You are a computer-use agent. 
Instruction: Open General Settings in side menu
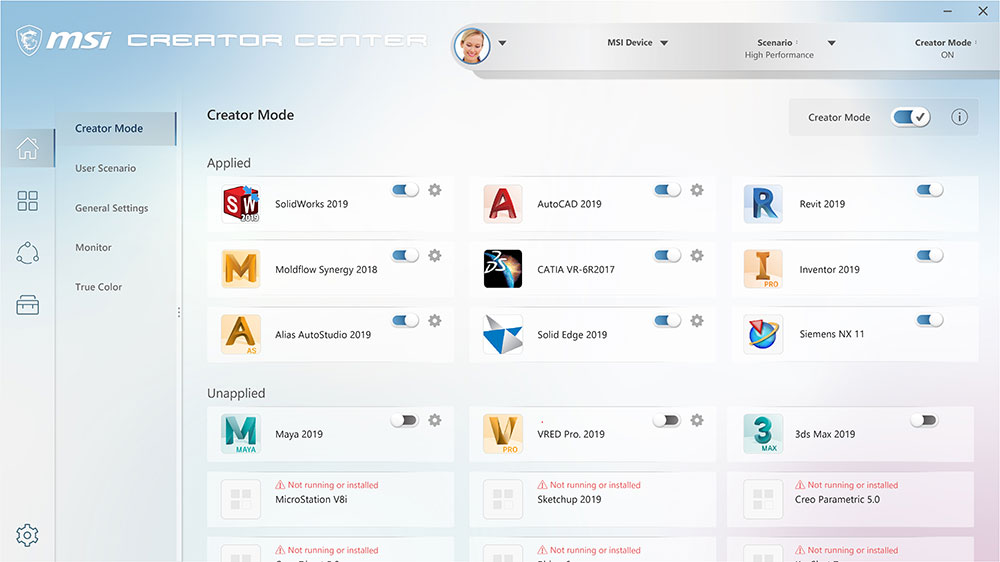pyautogui.click(x=111, y=208)
